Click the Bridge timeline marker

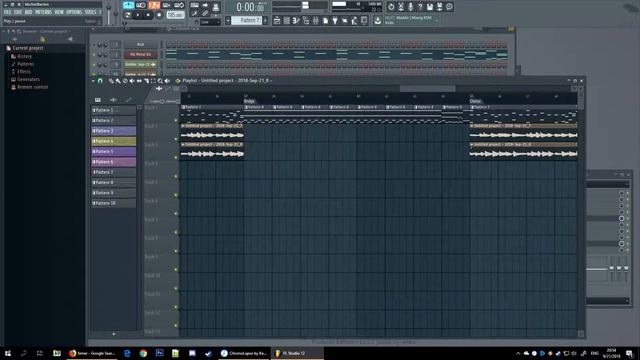click(x=249, y=101)
